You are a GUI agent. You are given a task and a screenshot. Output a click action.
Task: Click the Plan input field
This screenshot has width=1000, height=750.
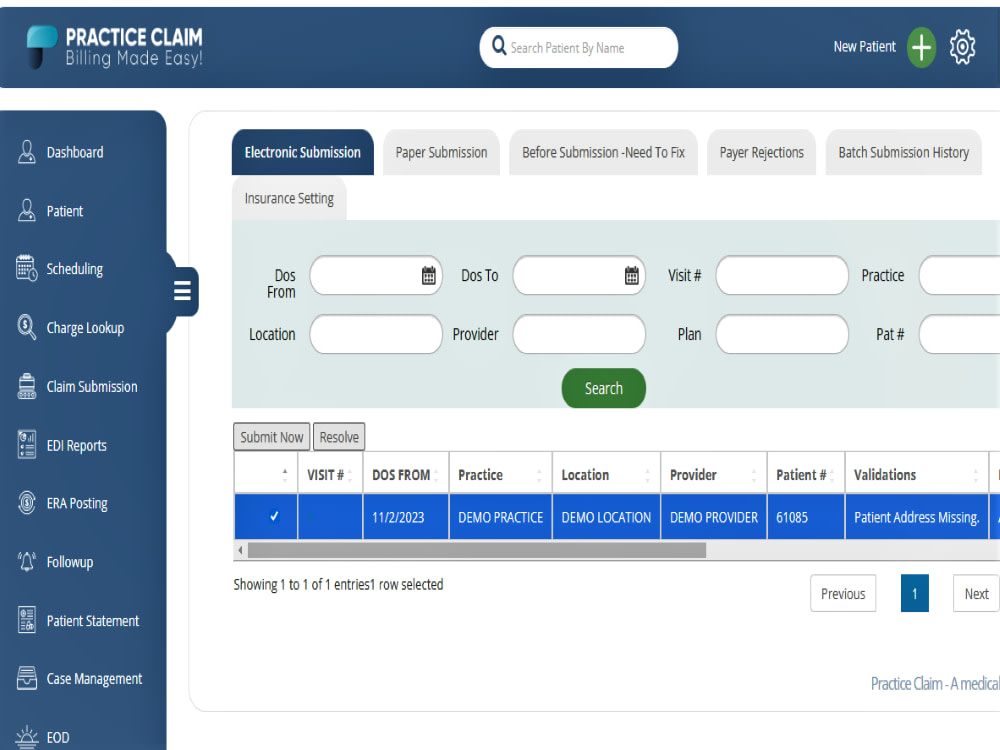(x=782, y=334)
